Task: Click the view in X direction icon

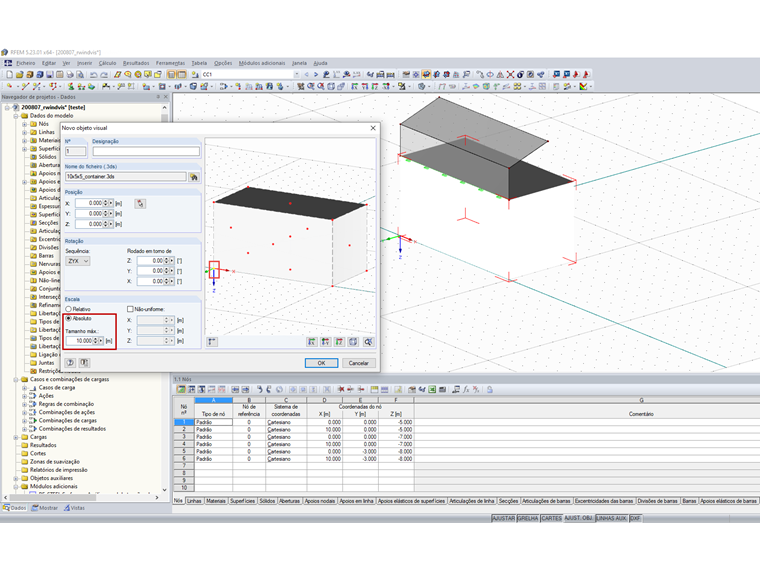Action: (312, 341)
